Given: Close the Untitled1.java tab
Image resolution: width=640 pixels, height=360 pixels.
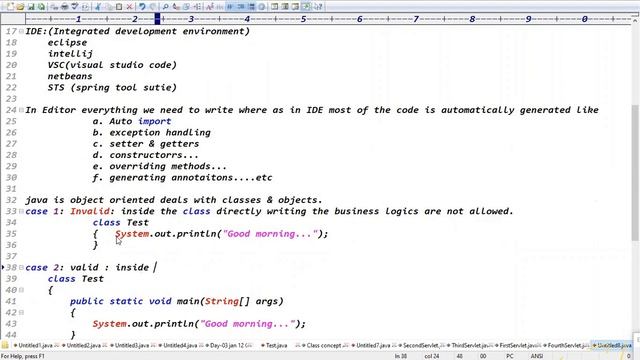Looking at the screenshot, I should pos(57,345).
